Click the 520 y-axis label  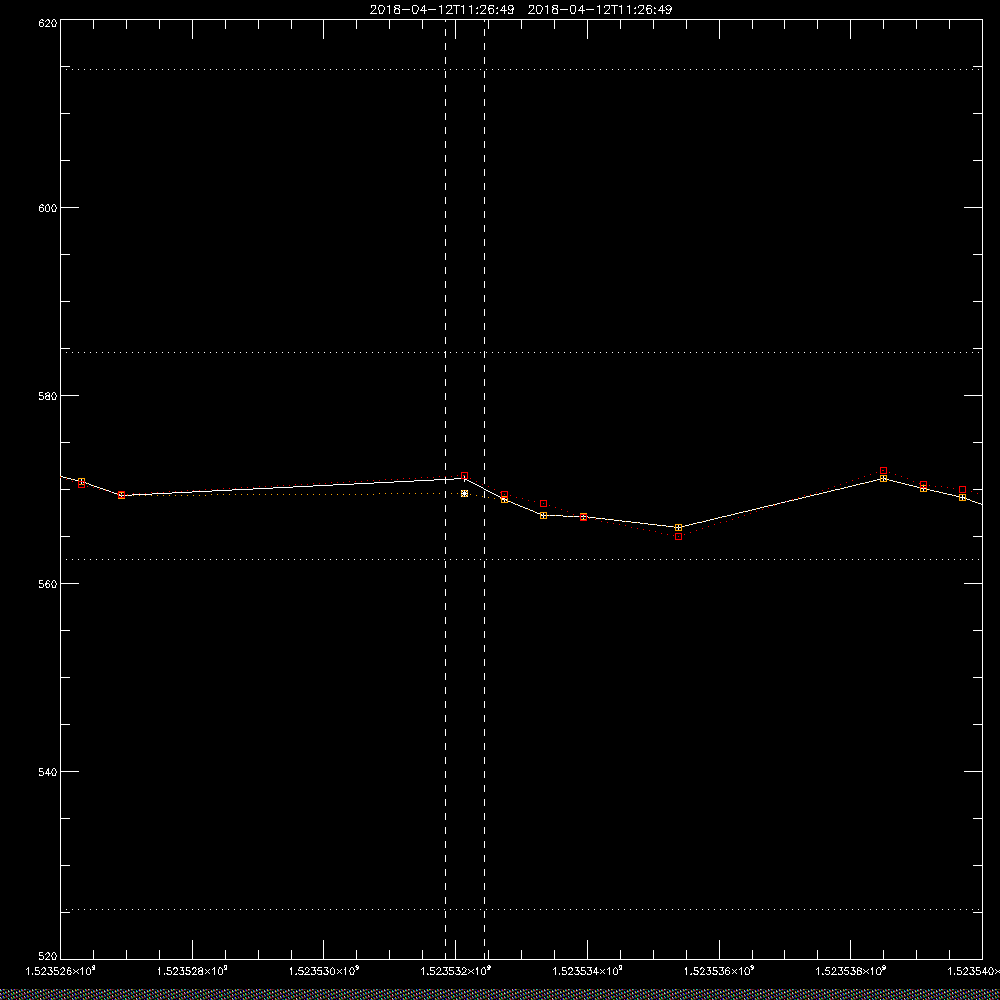tap(48, 957)
